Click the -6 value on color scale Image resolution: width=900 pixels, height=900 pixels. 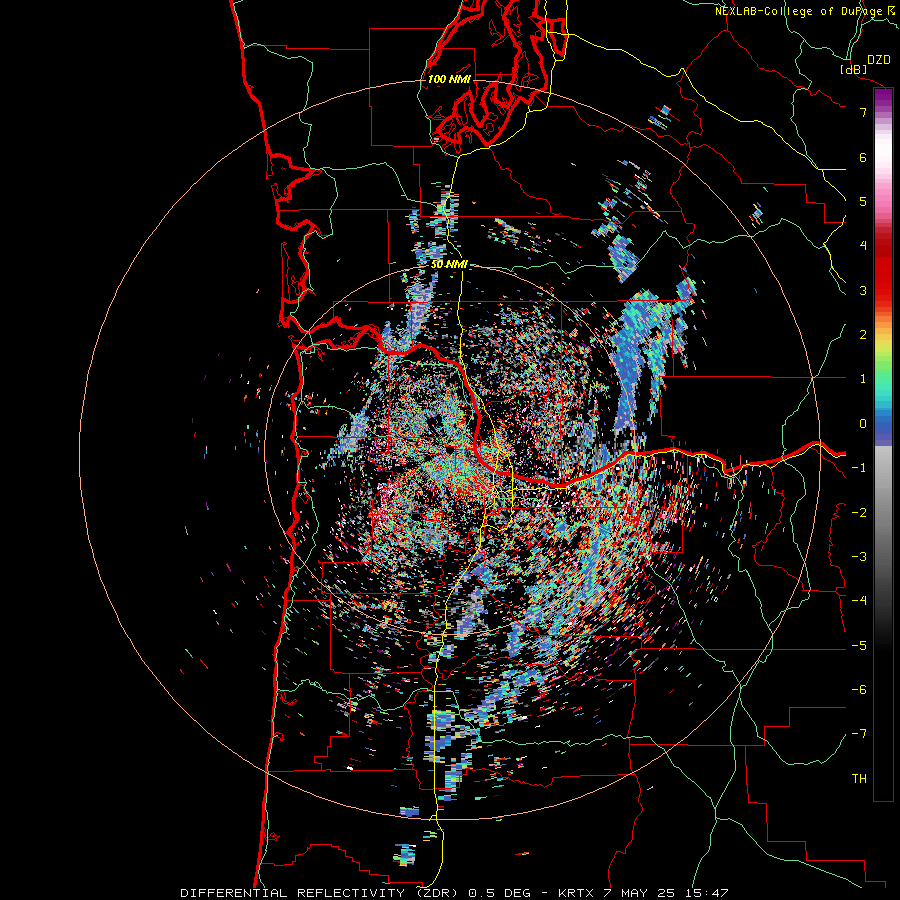859,690
